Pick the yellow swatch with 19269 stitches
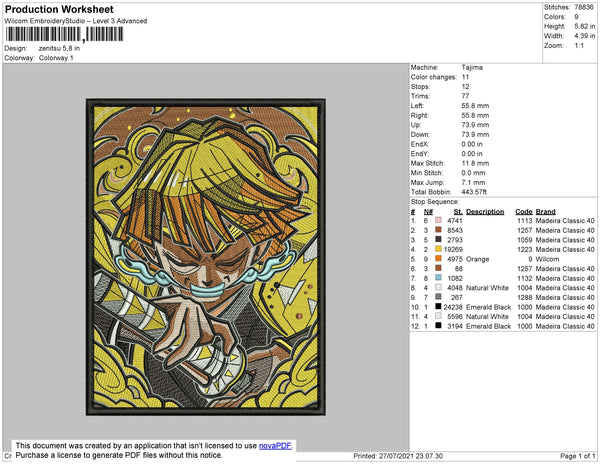This screenshot has height=464, width=600. (x=438, y=249)
